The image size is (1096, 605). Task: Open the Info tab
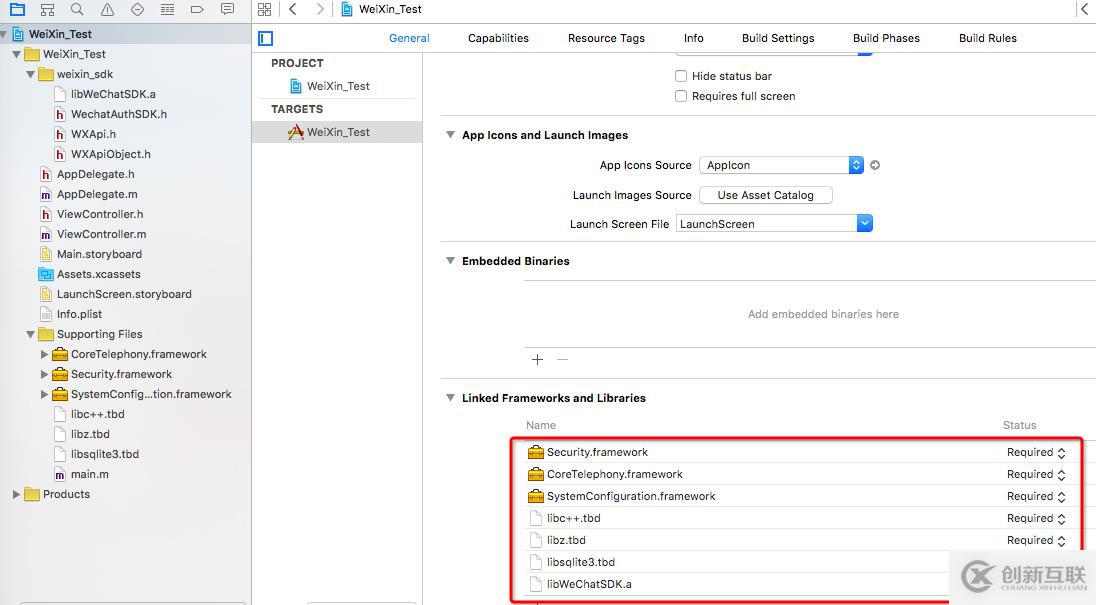(x=693, y=38)
